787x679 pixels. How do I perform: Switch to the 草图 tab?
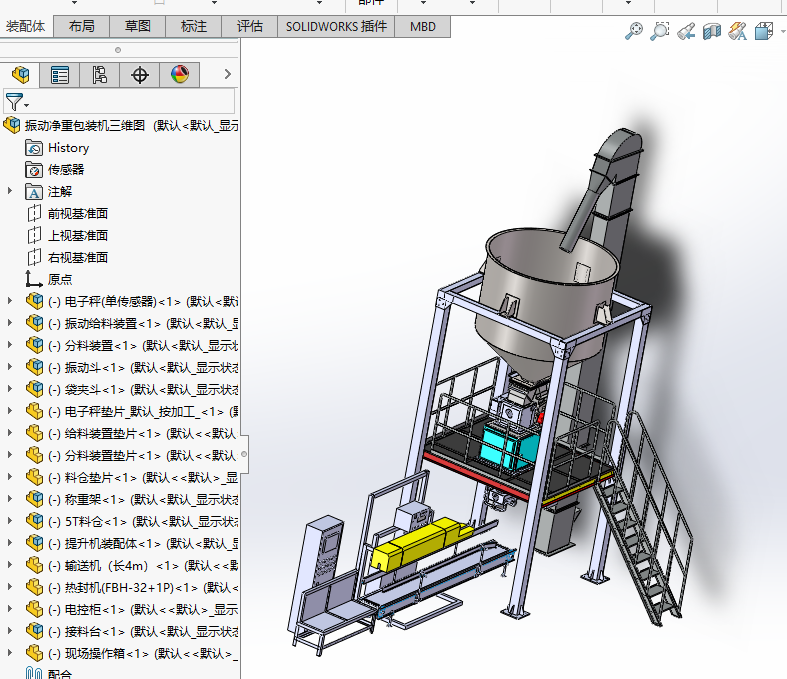click(138, 27)
